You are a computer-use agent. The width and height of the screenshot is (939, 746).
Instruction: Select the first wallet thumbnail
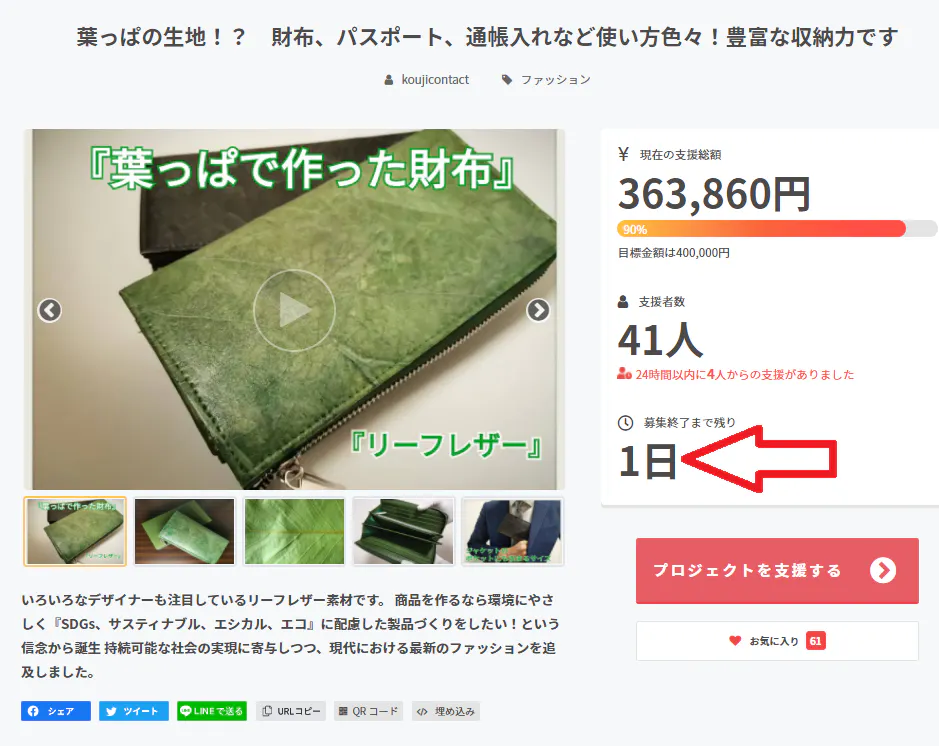pos(75,531)
